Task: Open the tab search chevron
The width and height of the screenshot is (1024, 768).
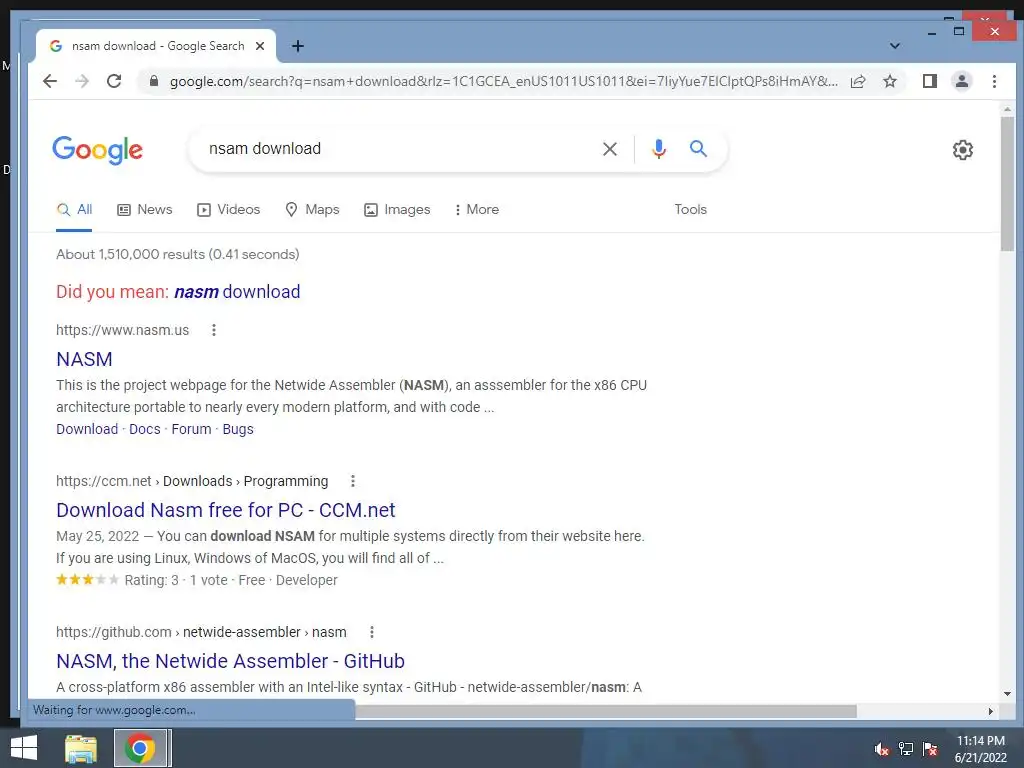Action: (x=895, y=46)
